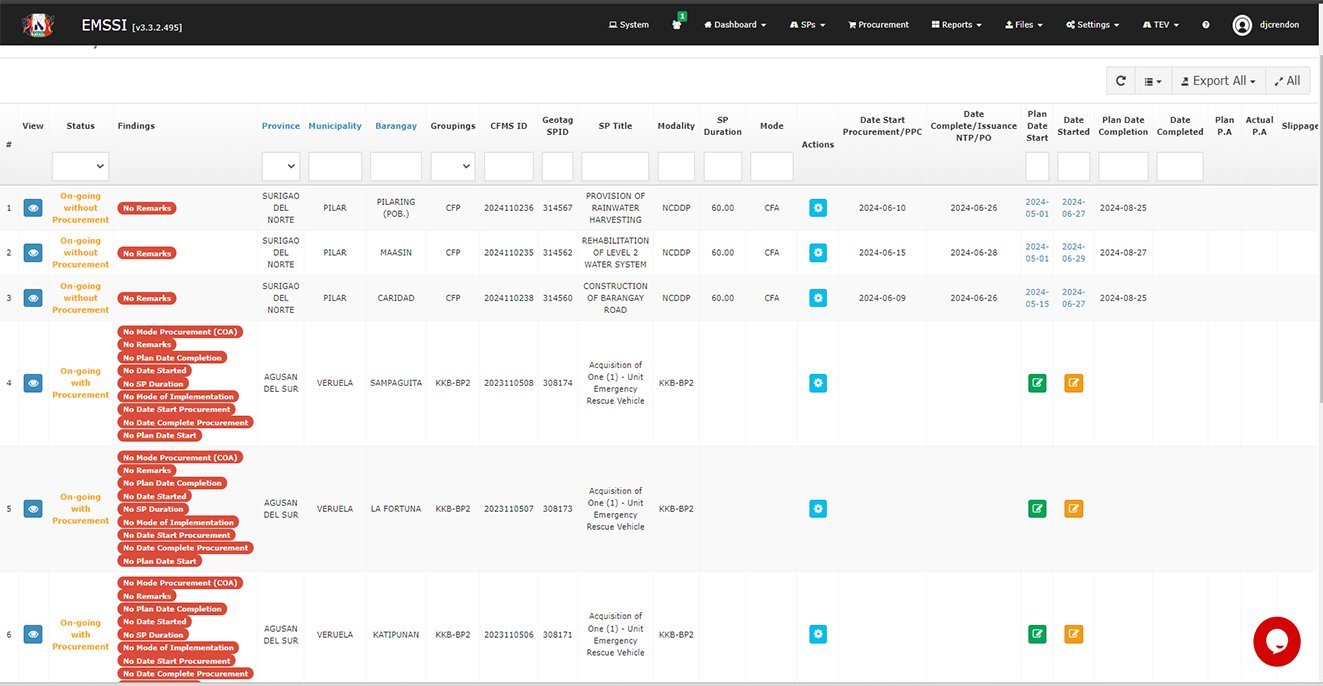Viewport: 1323px width, 686px height.
Task: Click green edit Plan Date Start icon row 4
Action: click(1037, 383)
